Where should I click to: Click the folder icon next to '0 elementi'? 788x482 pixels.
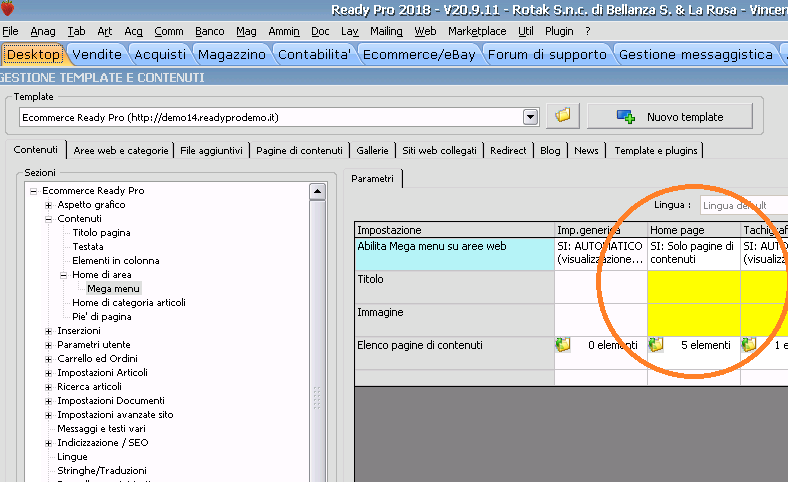tap(563, 345)
